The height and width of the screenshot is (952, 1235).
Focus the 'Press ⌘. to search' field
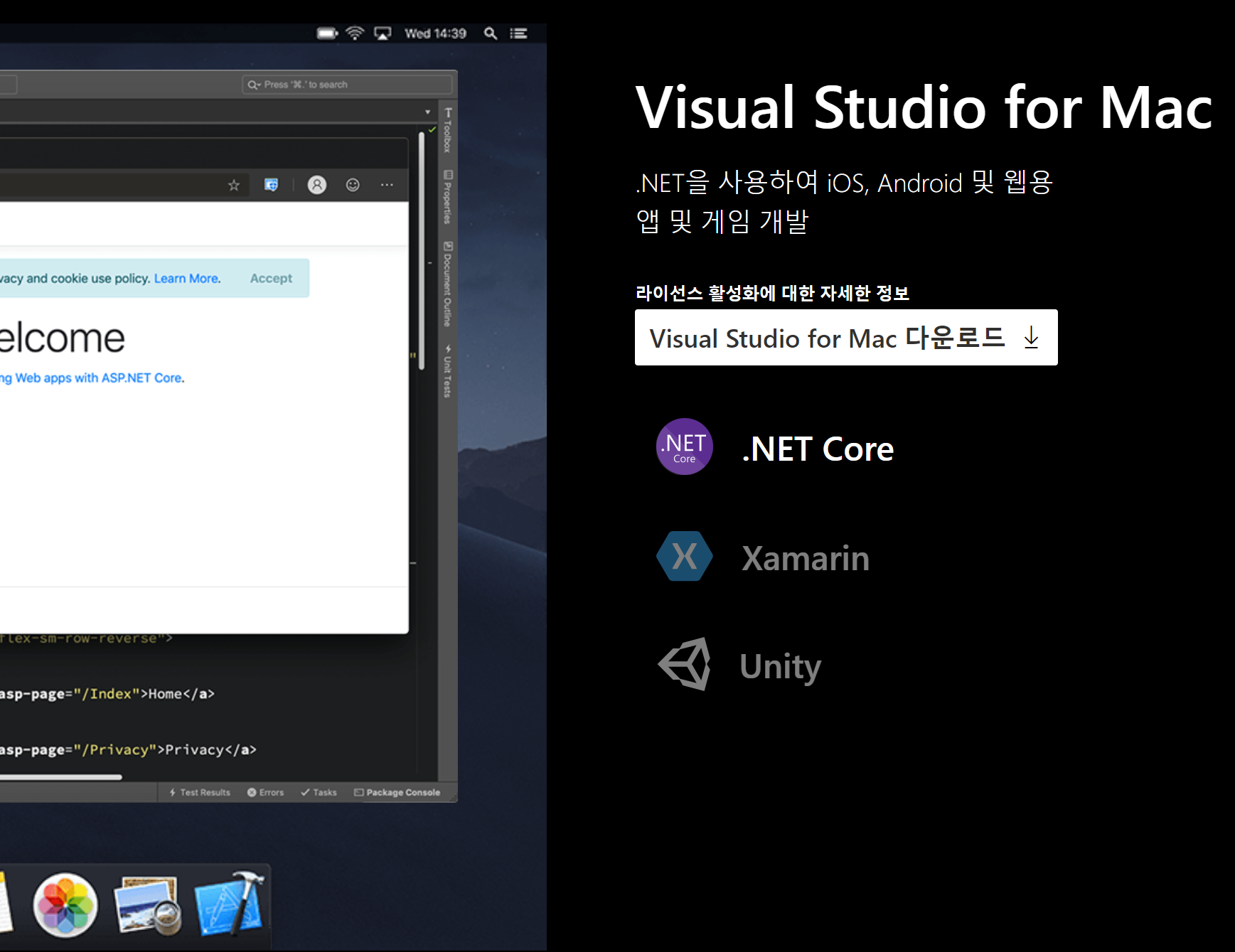click(347, 85)
